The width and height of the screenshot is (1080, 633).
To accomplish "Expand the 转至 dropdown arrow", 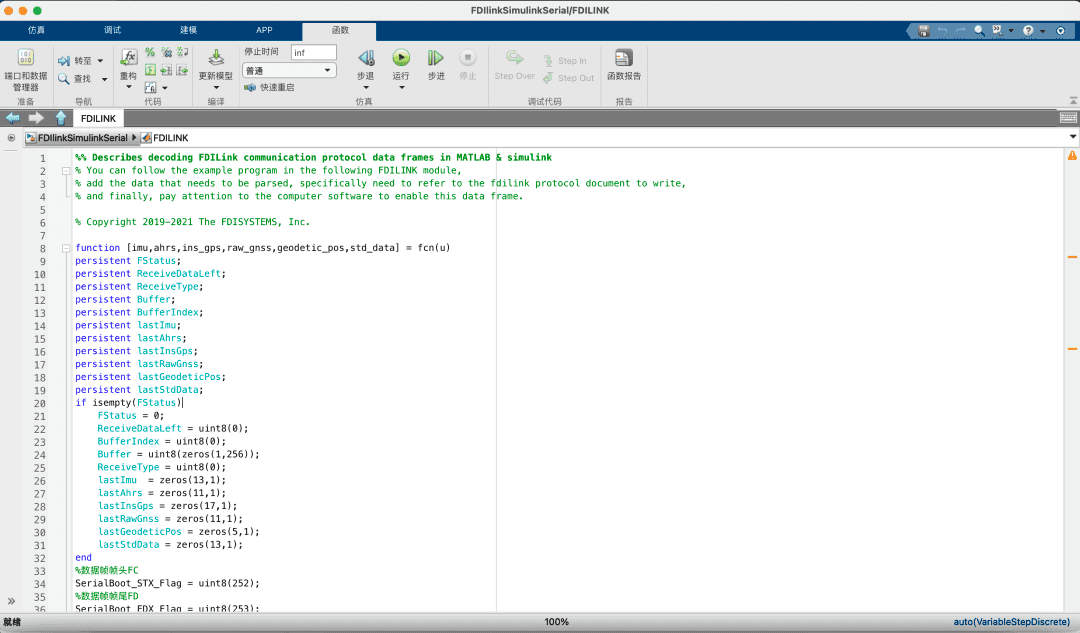I will click(100, 61).
